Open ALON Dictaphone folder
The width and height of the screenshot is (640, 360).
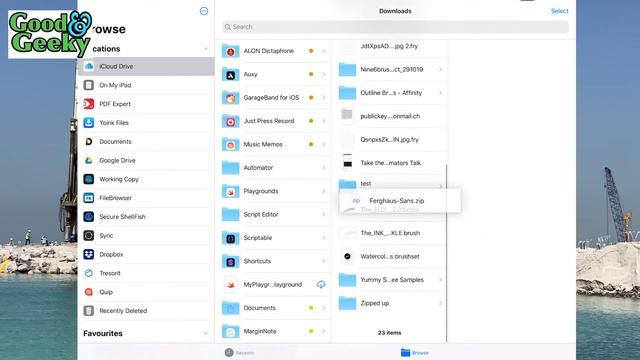[x=274, y=51]
